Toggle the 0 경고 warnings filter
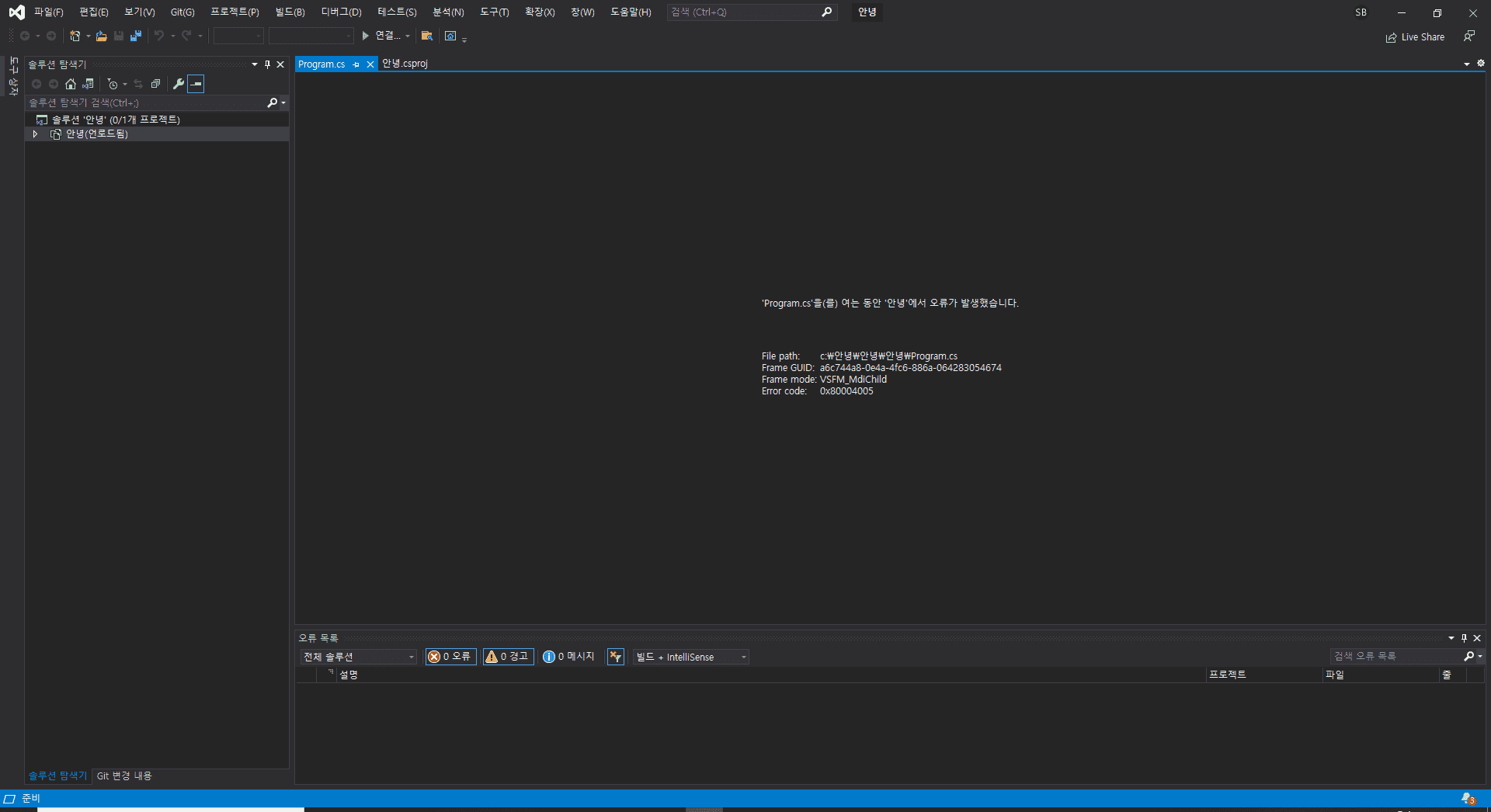 508,657
